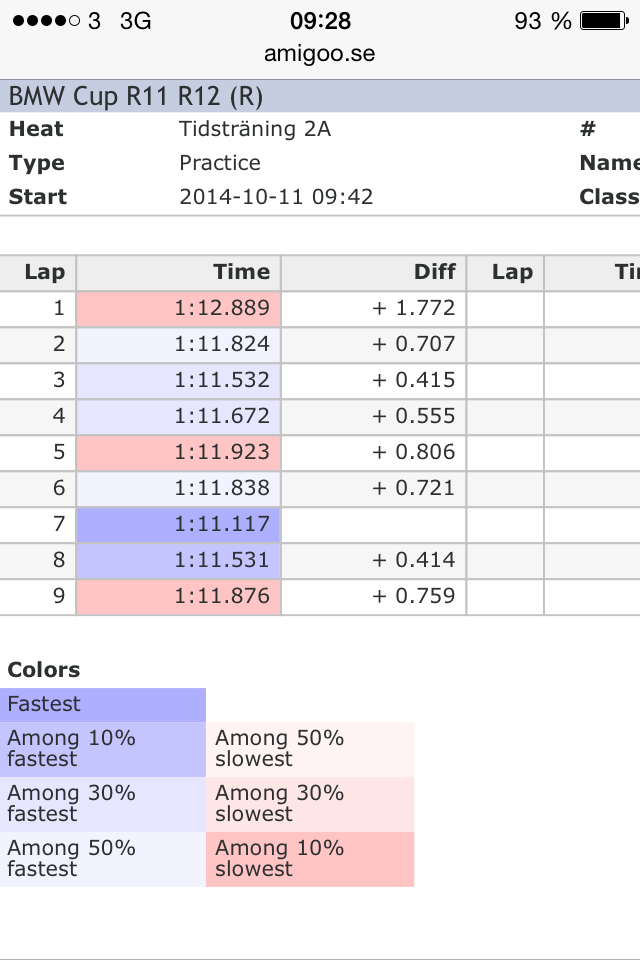Viewport: 640px width, 960px height.
Task: Select fastest lap time 1:11.117
Action: click(179, 525)
